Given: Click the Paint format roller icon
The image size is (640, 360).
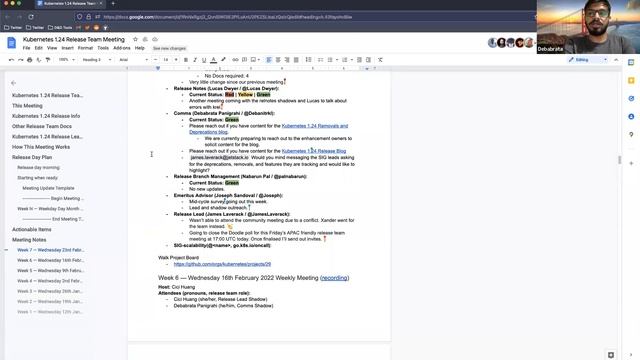Looking at the screenshot, I should (x=48, y=60).
